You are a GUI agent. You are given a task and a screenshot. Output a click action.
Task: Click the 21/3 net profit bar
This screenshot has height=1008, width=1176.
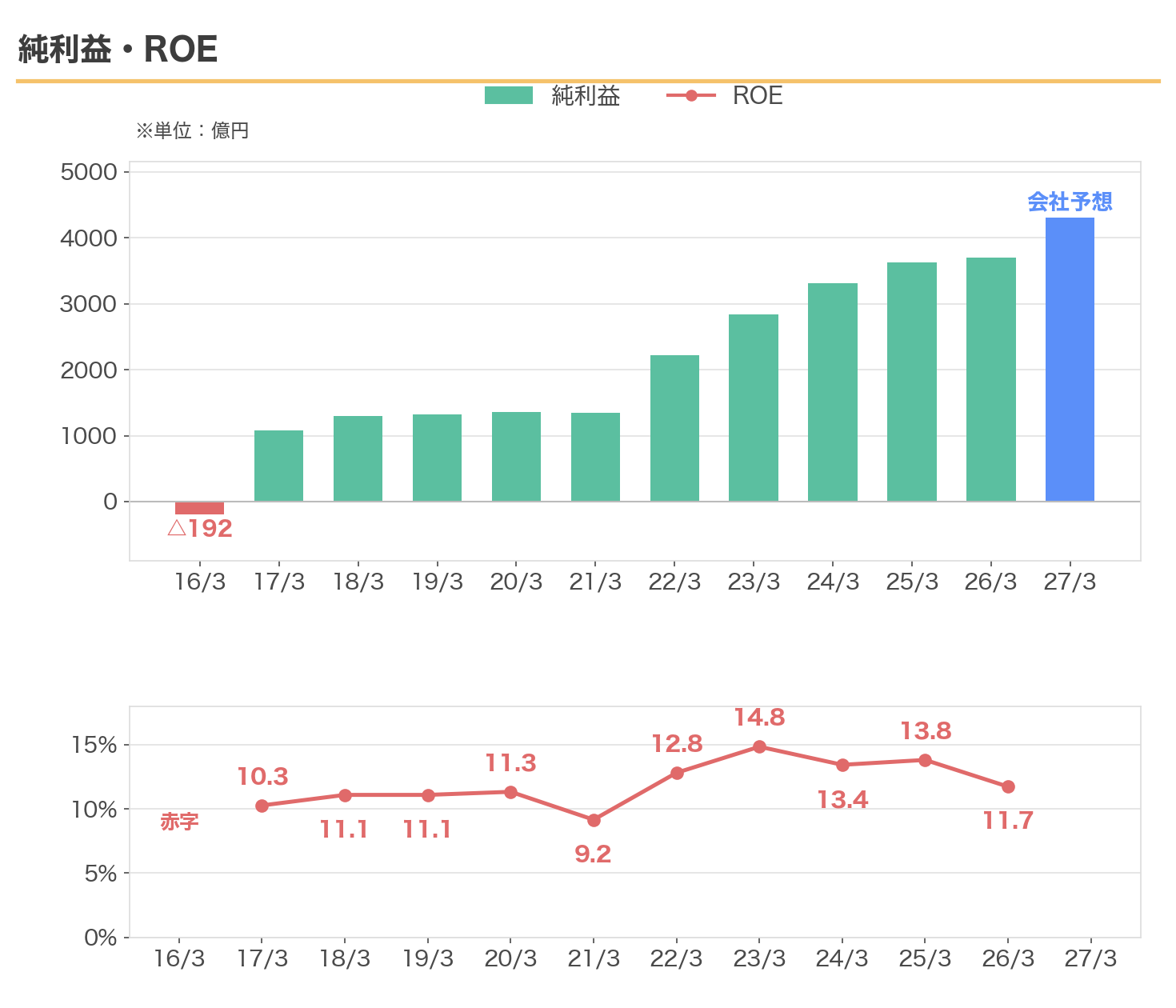pos(595,457)
